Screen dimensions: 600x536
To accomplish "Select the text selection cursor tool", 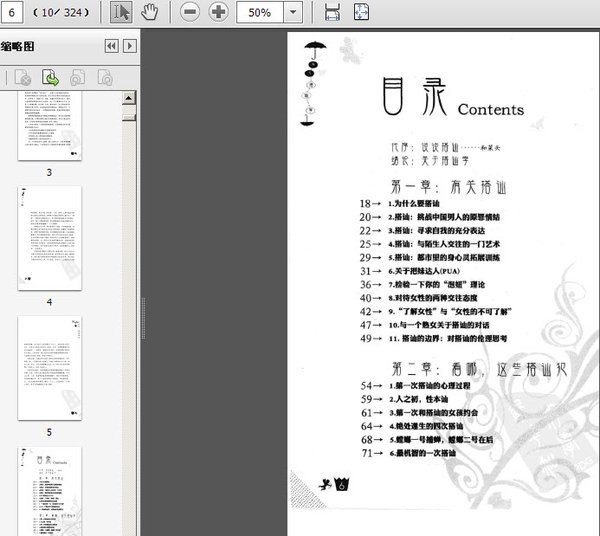I will click(121, 12).
